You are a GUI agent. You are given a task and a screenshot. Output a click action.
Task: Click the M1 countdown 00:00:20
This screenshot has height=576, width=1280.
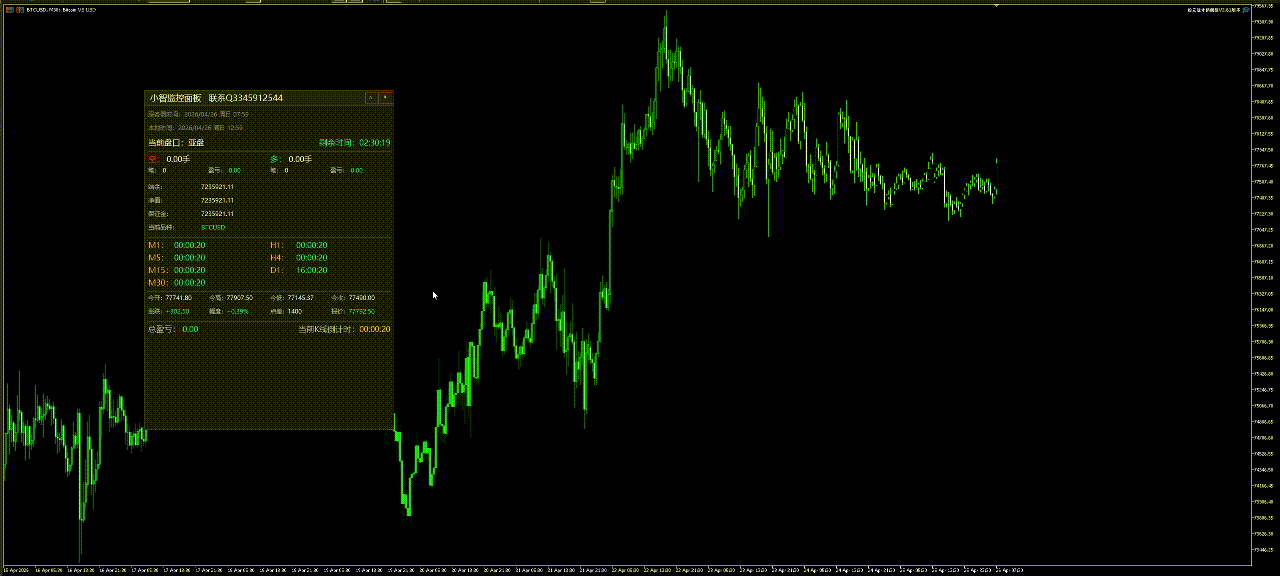[x=189, y=245]
